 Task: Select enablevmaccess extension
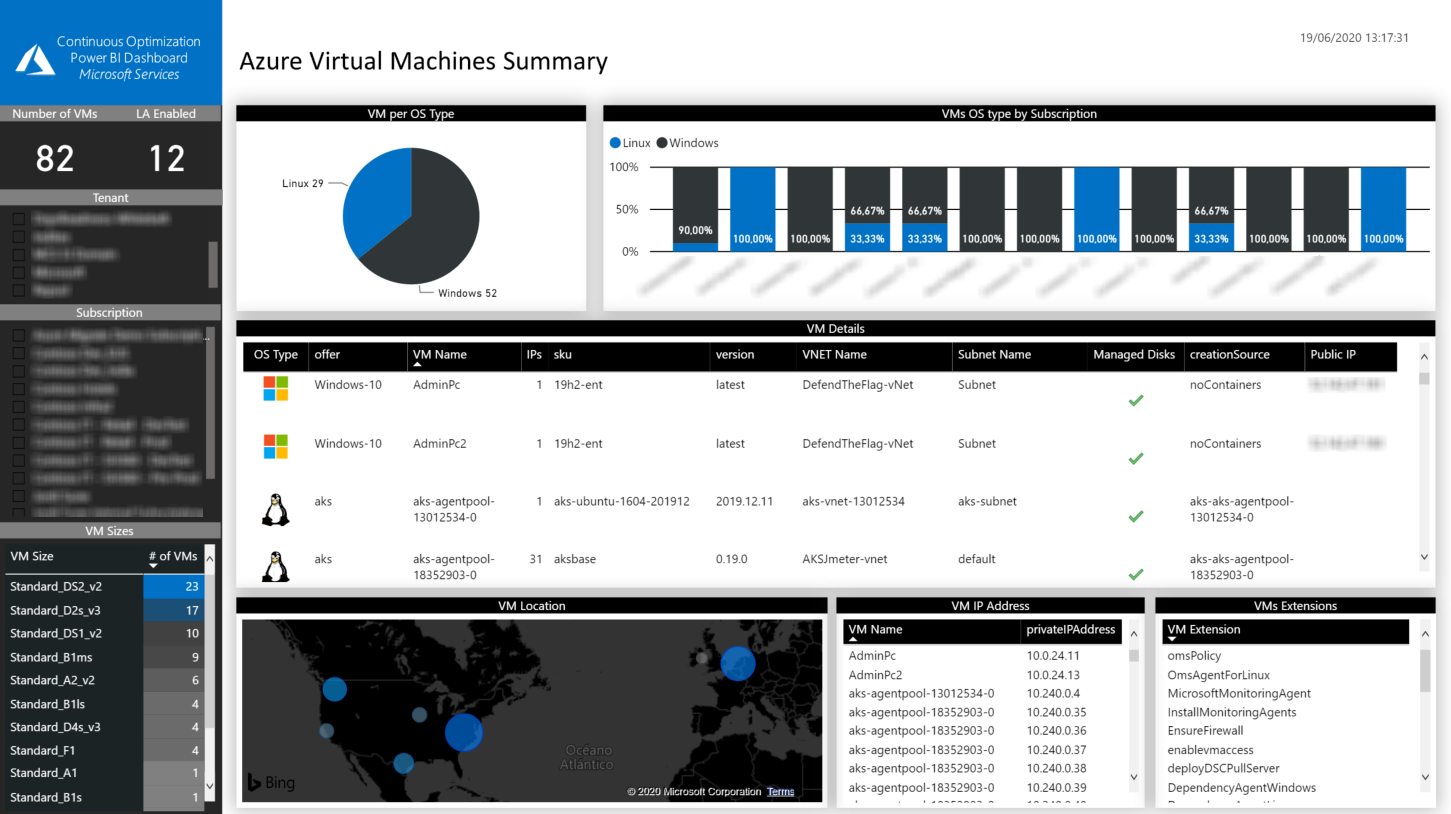tap(1210, 750)
